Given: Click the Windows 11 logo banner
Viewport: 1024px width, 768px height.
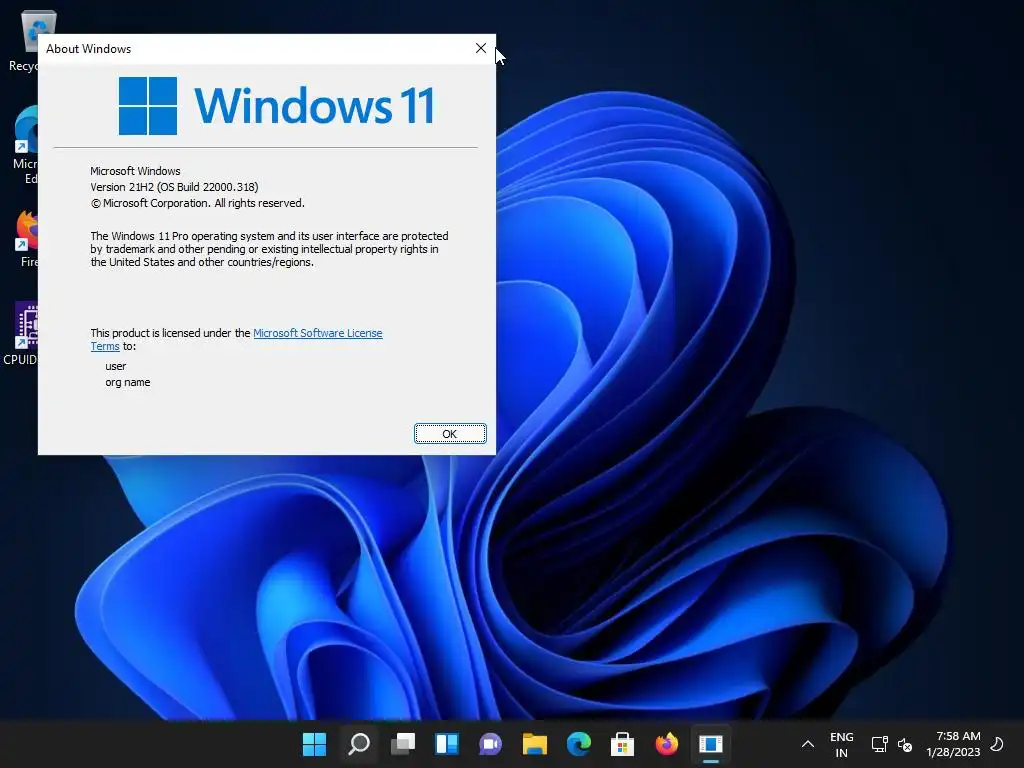Looking at the screenshot, I should pos(276,105).
